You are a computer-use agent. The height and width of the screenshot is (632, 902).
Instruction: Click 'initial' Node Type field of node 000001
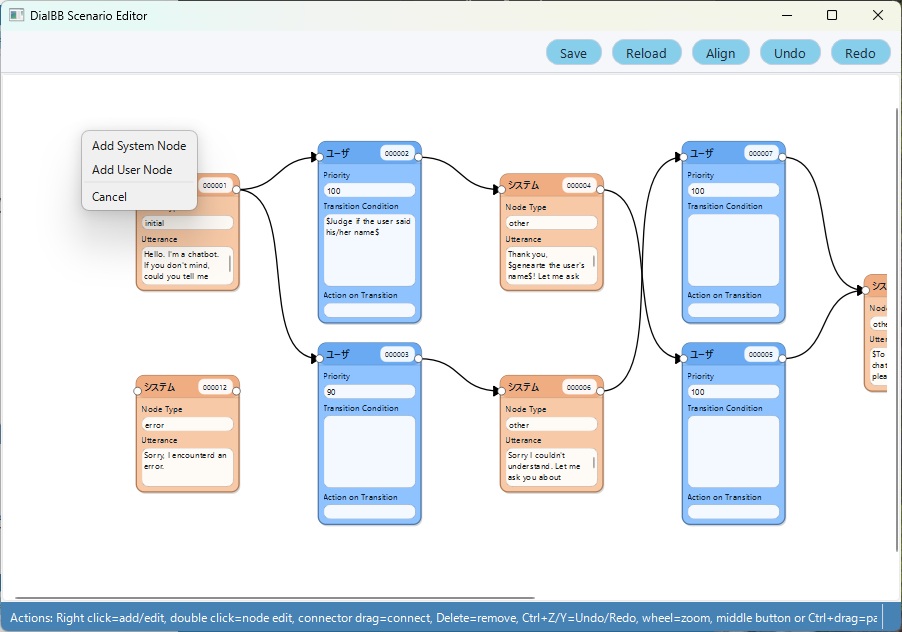[x=188, y=223]
